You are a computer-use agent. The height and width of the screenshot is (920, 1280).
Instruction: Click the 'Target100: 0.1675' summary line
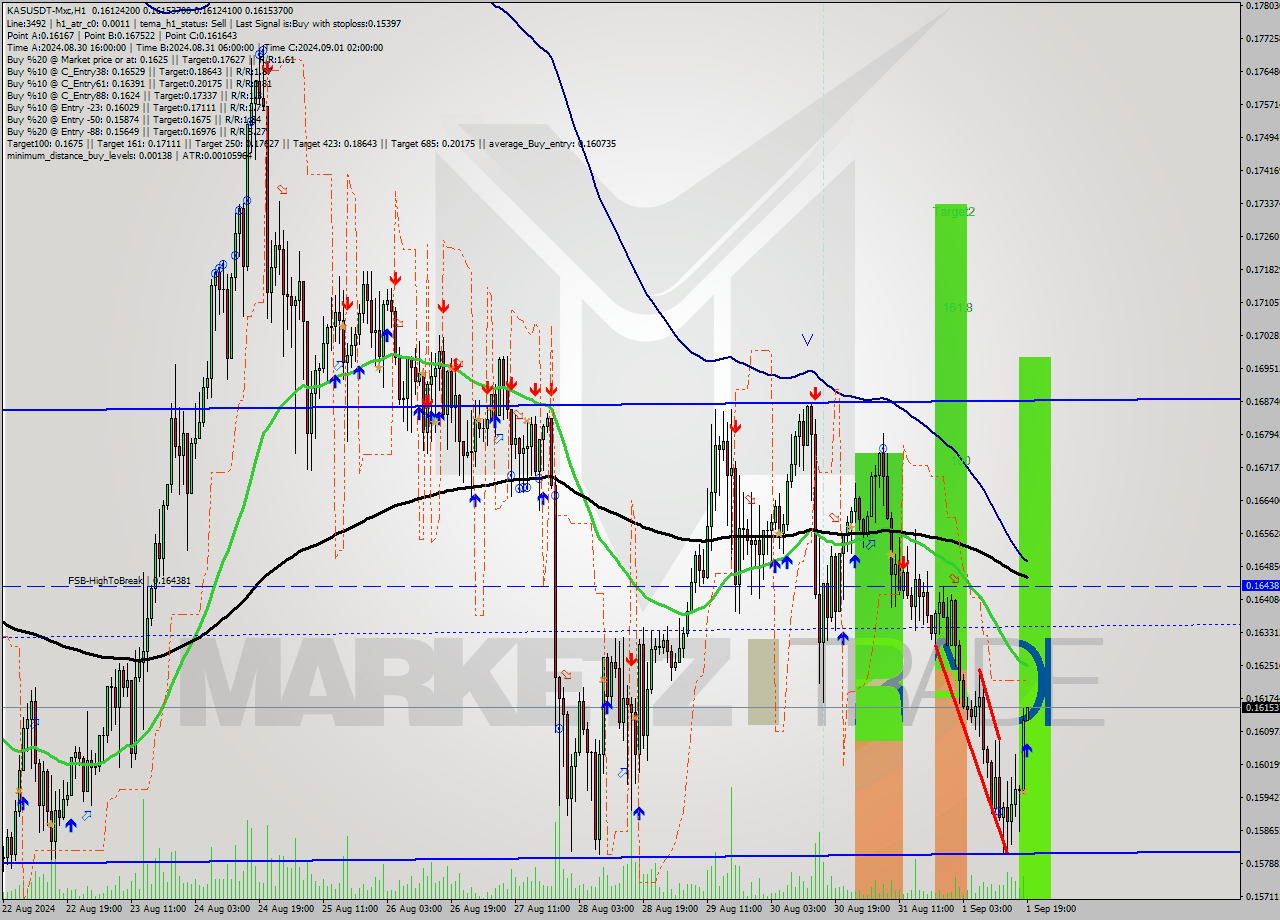click(311, 143)
